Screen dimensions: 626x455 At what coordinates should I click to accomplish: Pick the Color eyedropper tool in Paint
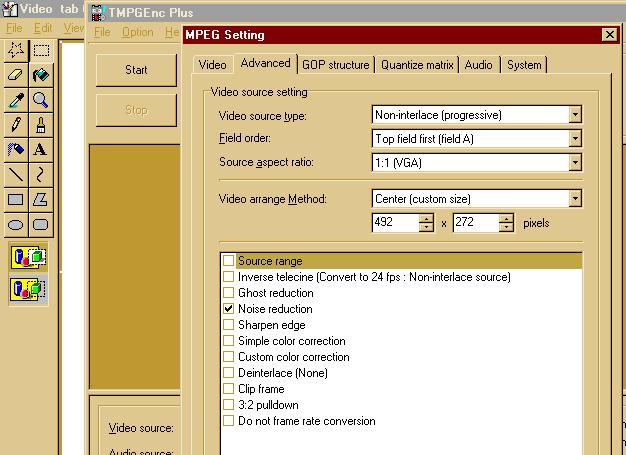coord(16,100)
